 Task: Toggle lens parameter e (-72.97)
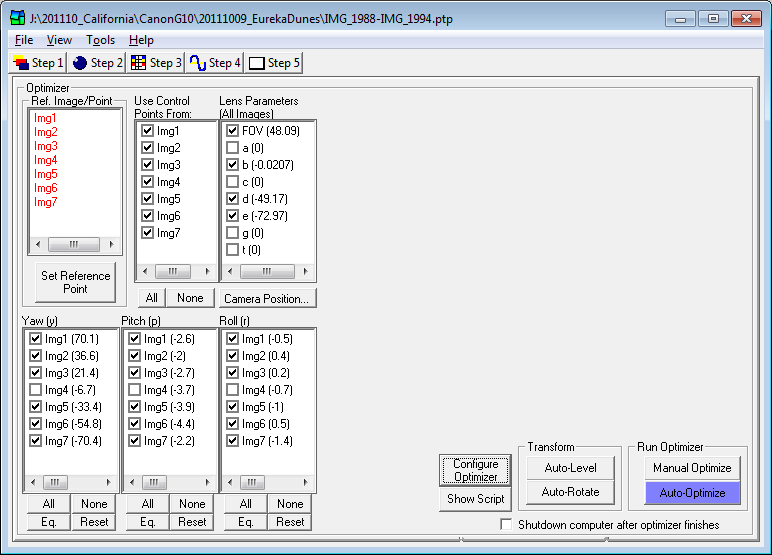(x=232, y=216)
